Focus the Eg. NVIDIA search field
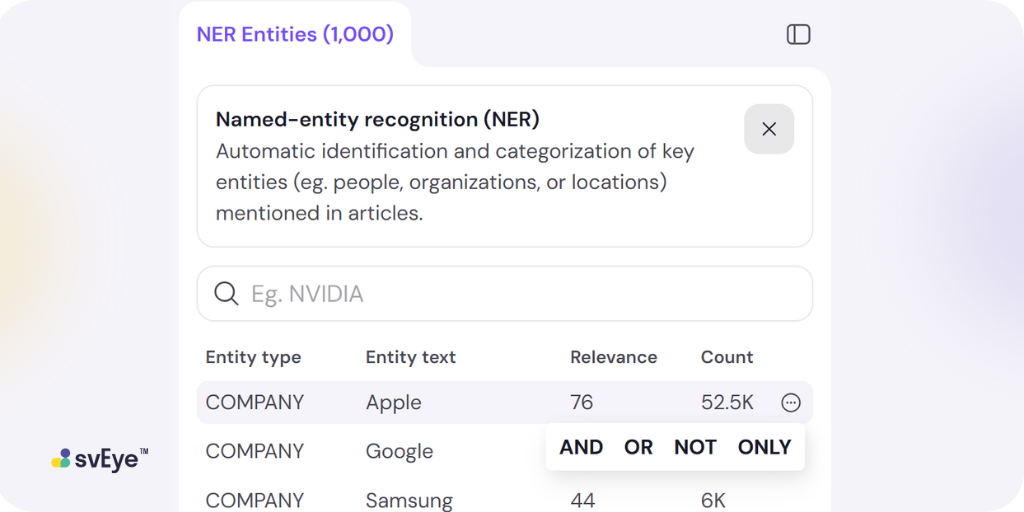Screen dimensions: 1024x512 (x=504, y=293)
